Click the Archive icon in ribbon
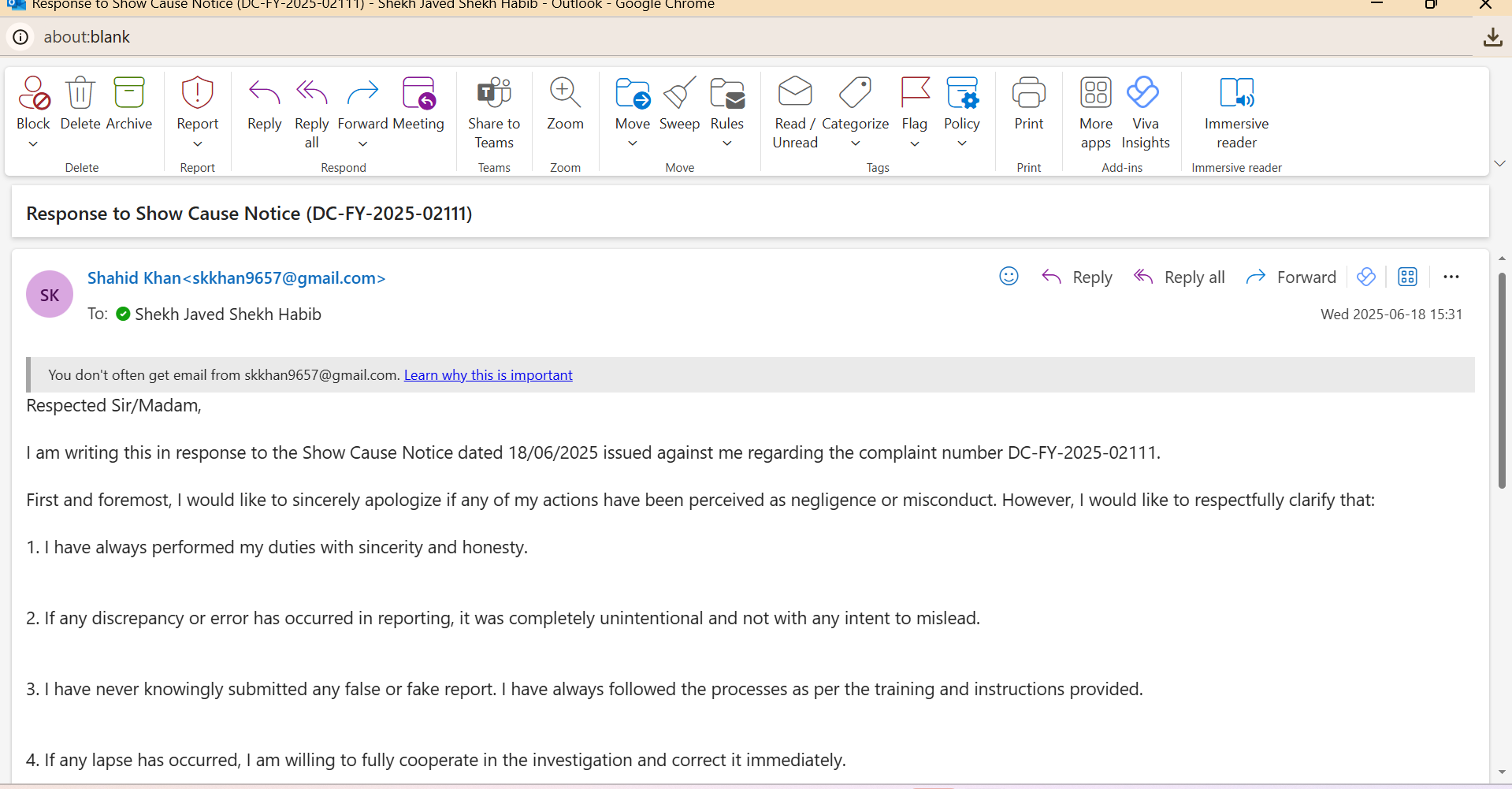 point(128,94)
